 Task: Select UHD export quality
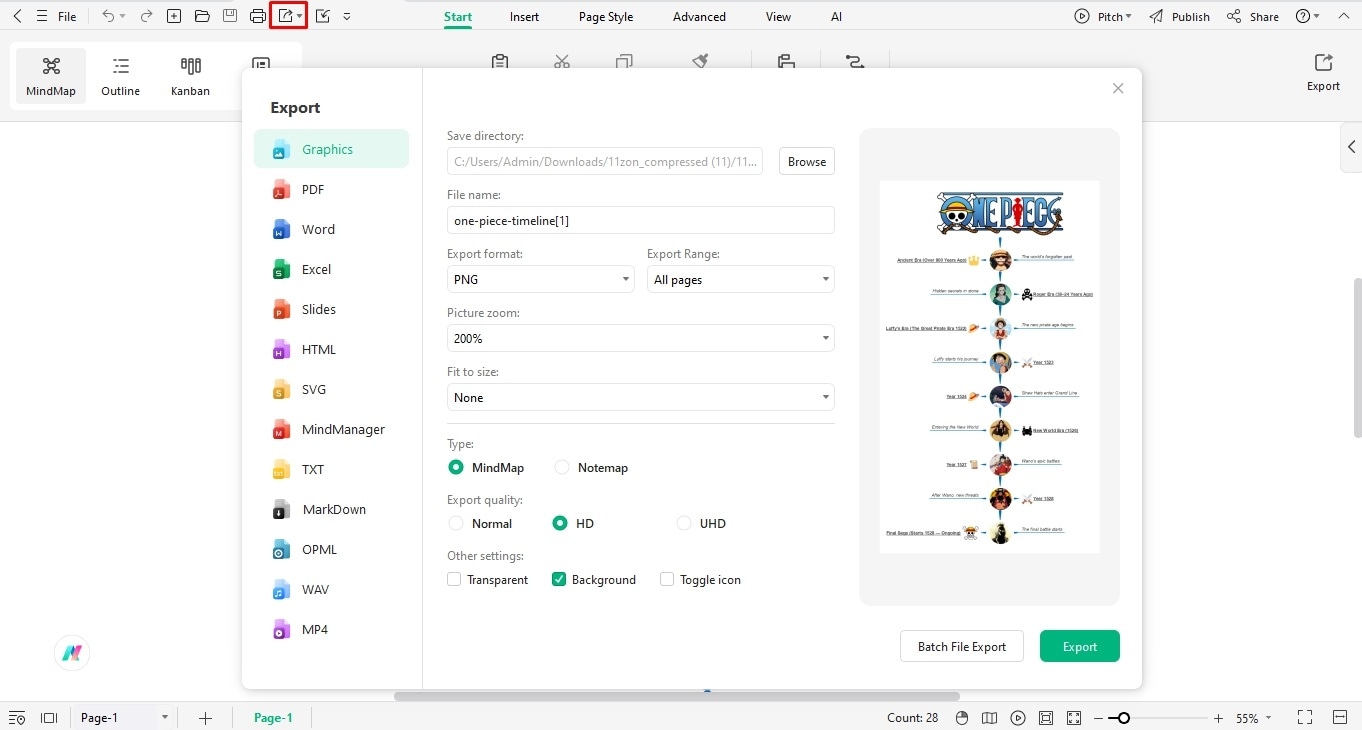[x=684, y=523]
